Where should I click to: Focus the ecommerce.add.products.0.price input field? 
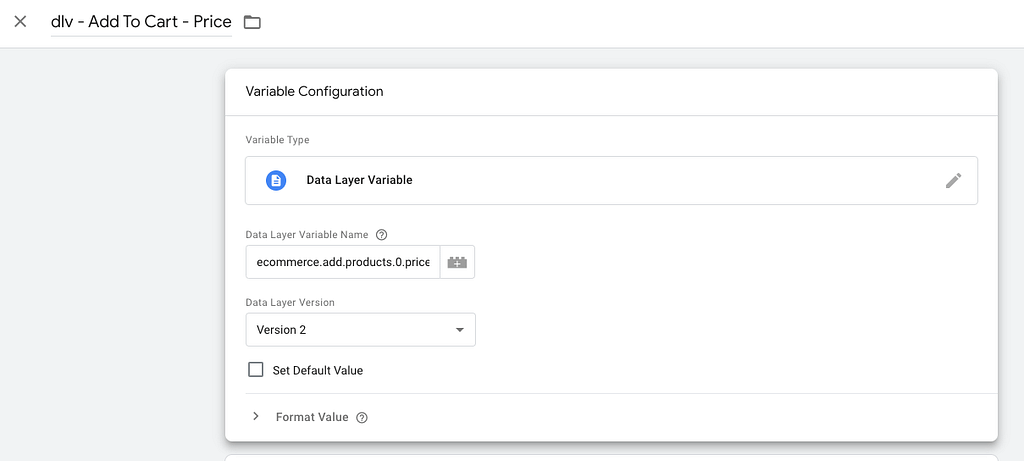point(343,262)
